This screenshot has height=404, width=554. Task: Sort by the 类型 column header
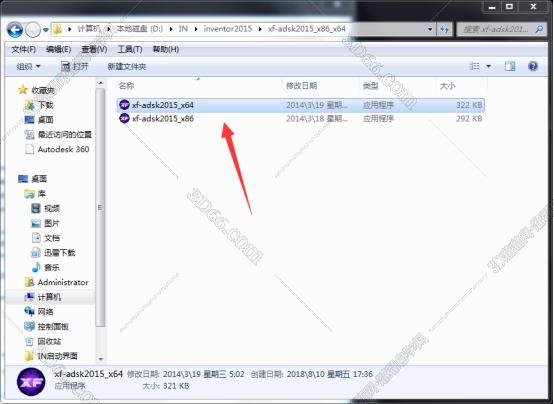[370, 86]
